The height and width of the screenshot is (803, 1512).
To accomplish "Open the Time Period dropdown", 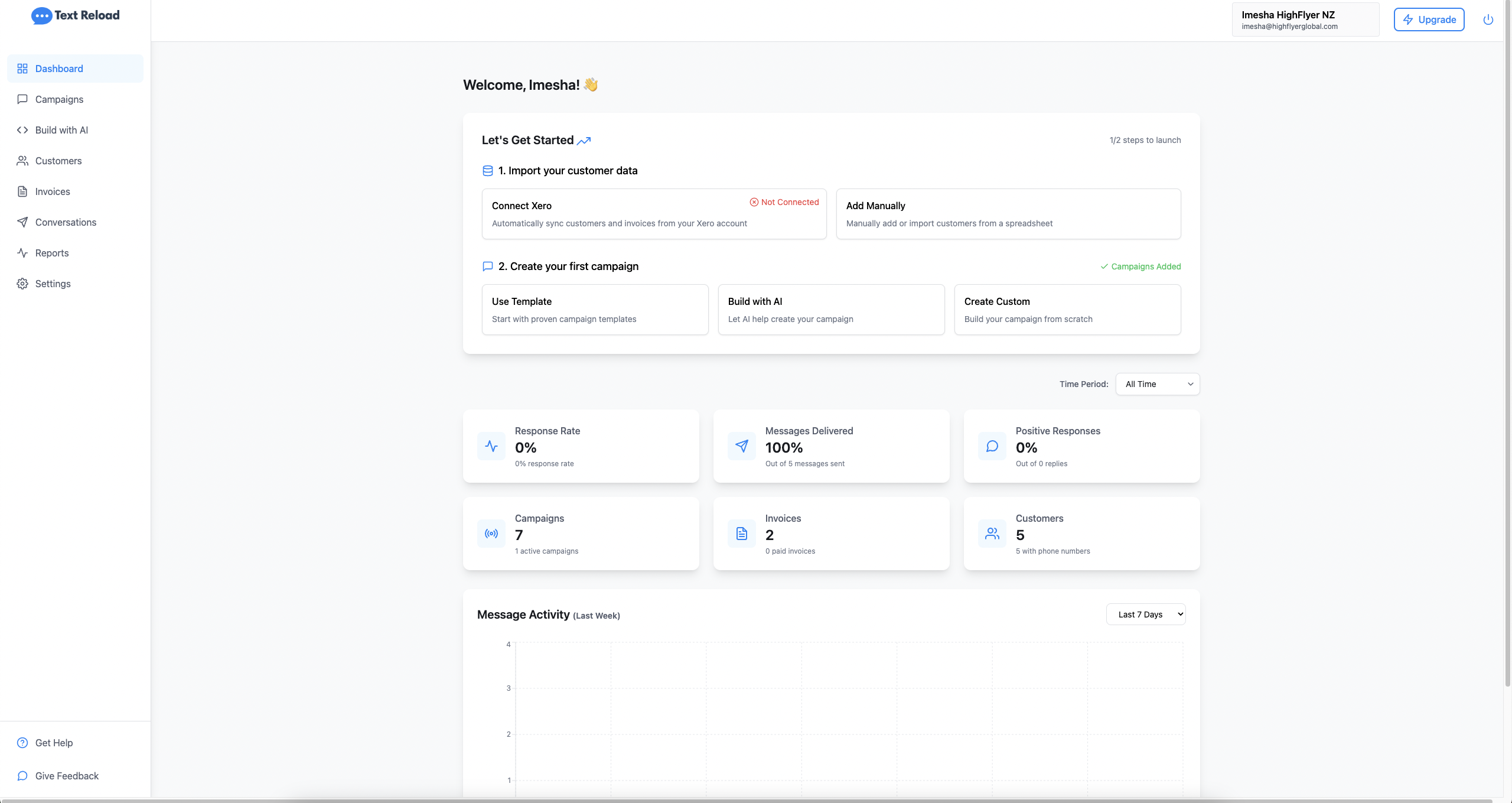I will coord(1157,384).
